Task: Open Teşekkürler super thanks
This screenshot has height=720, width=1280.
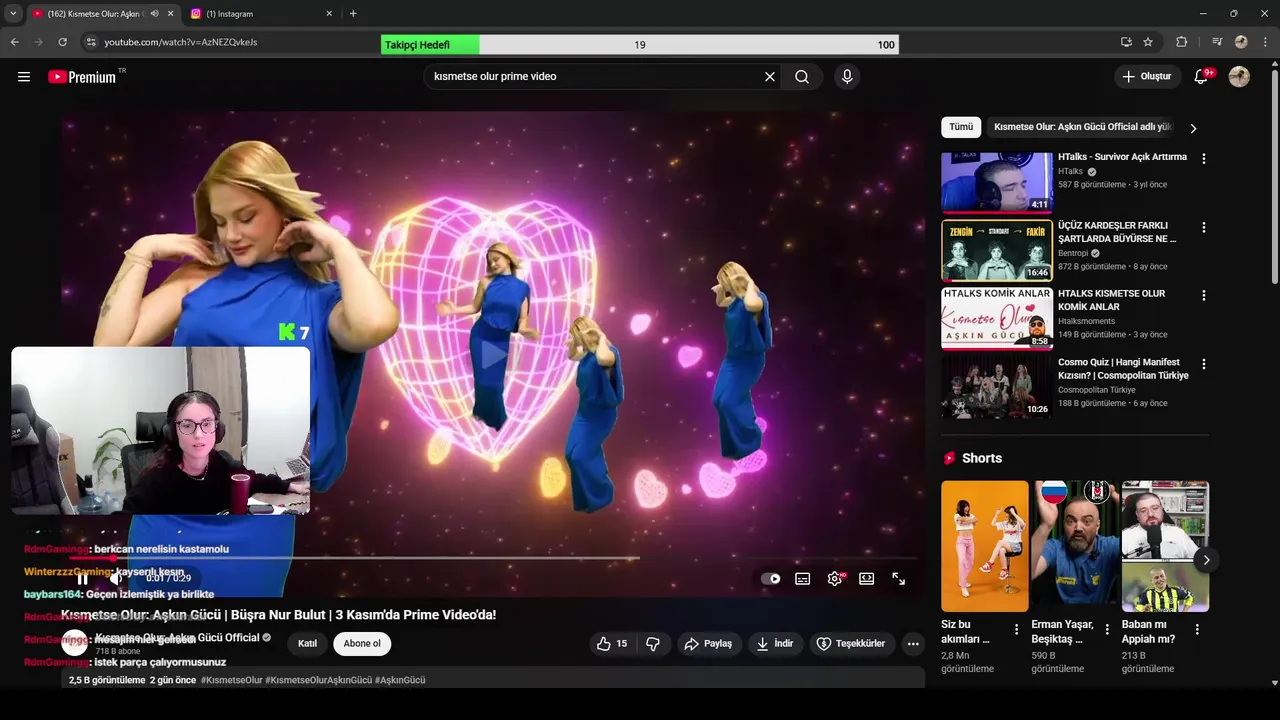Action: click(x=851, y=644)
